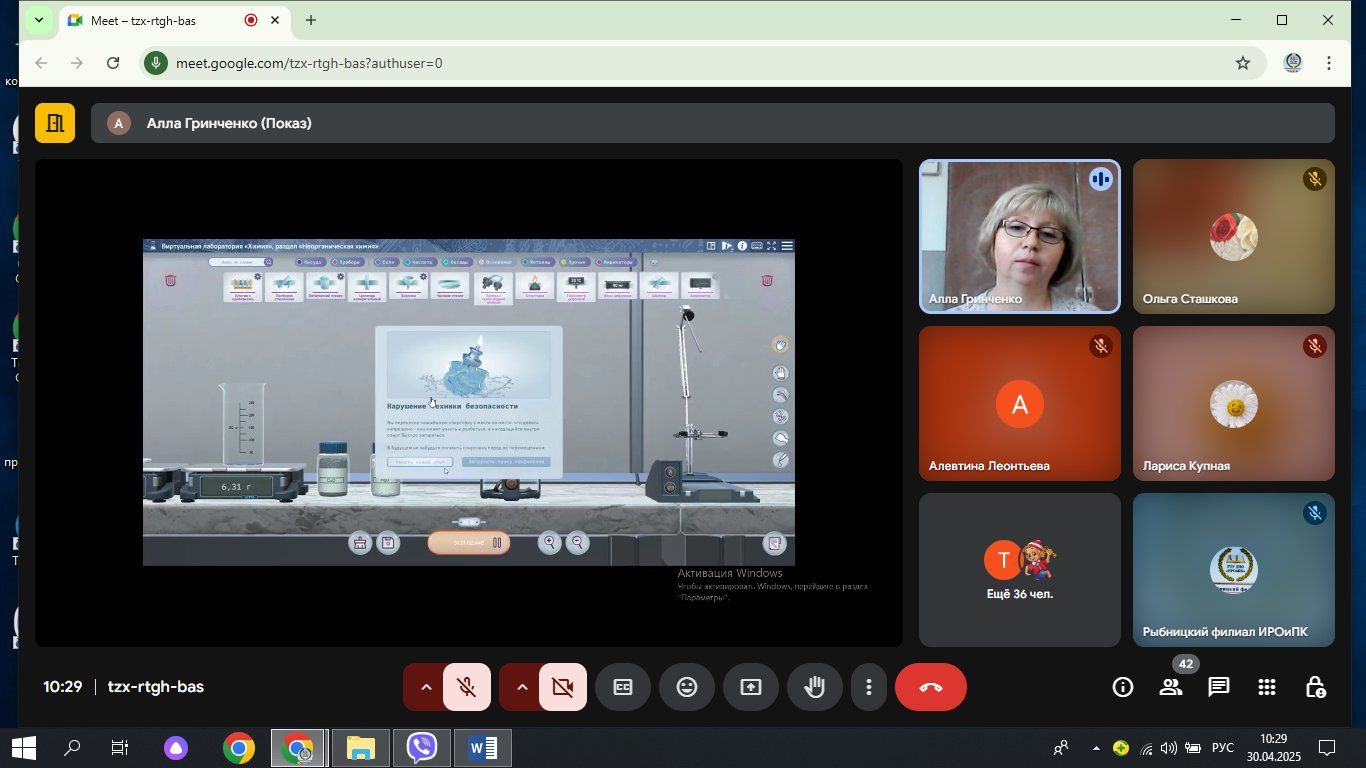Toggle the Индикаторы filter in the lab

click(x=615, y=262)
